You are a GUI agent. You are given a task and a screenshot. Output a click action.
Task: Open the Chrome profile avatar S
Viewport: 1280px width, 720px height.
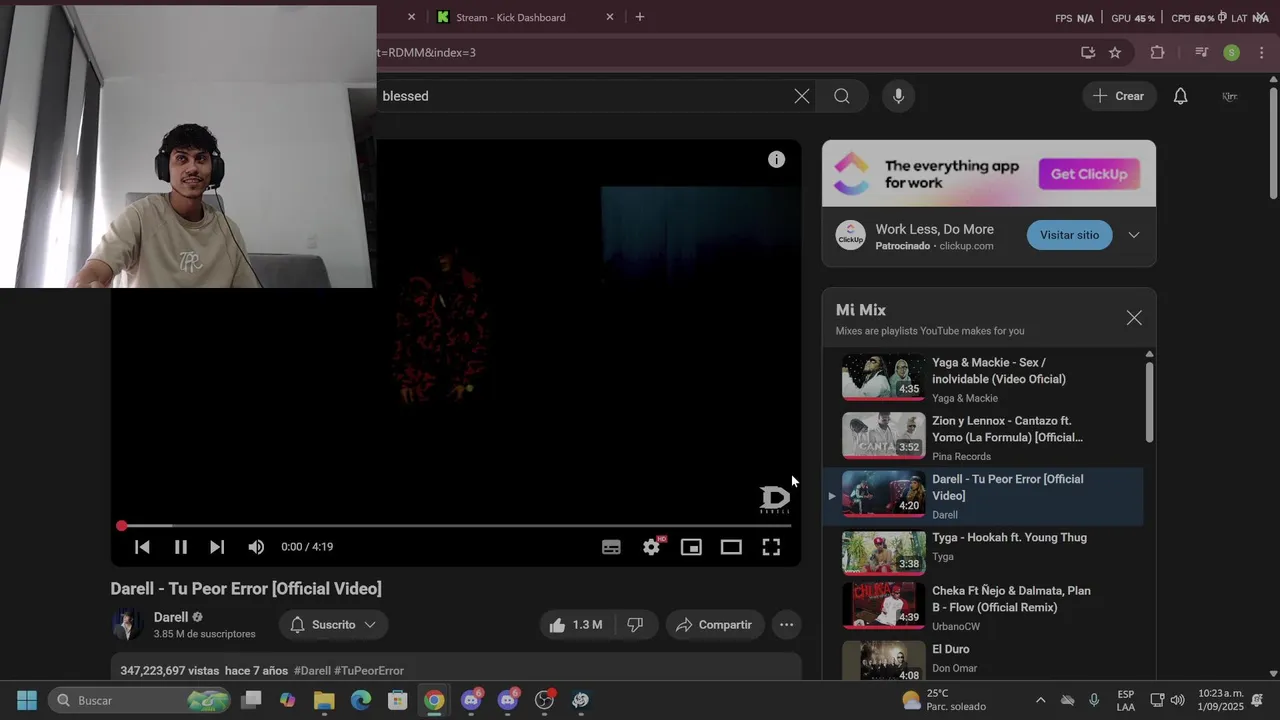click(1232, 52)
